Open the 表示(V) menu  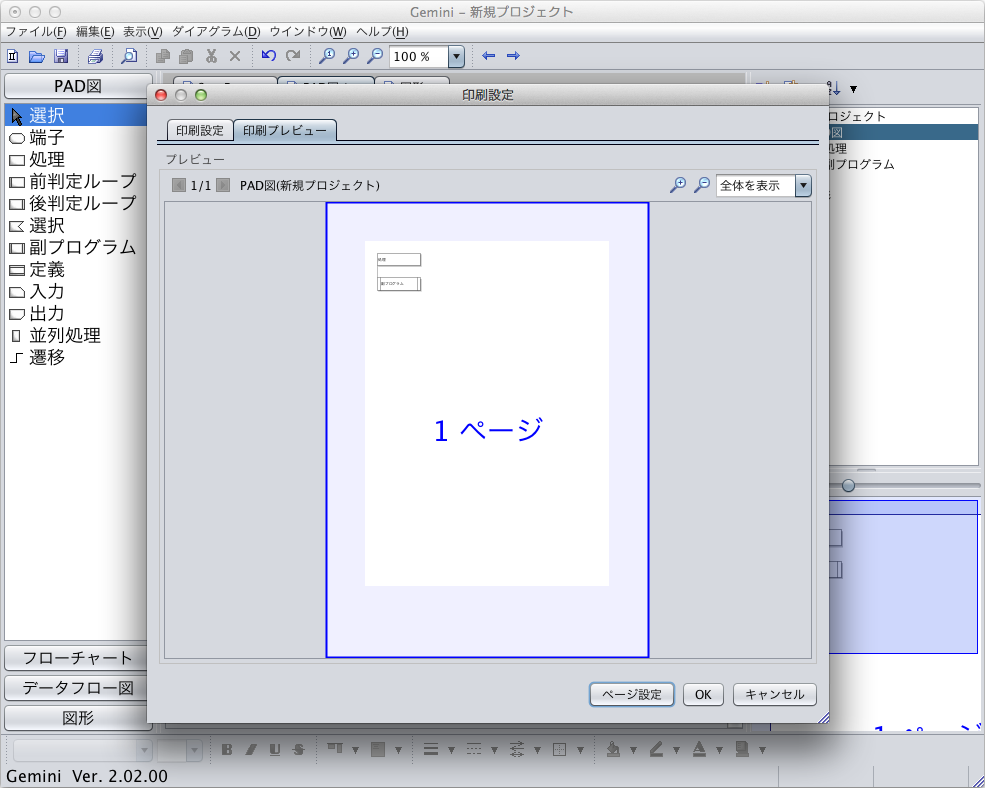(143, 31)
